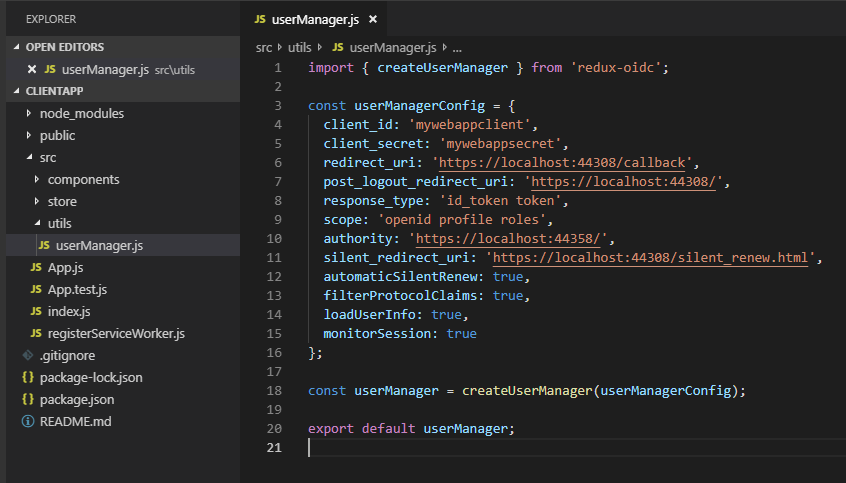The image size is (846, 483).
Task: Open App.js from the explorer
Action: (66, 268)
